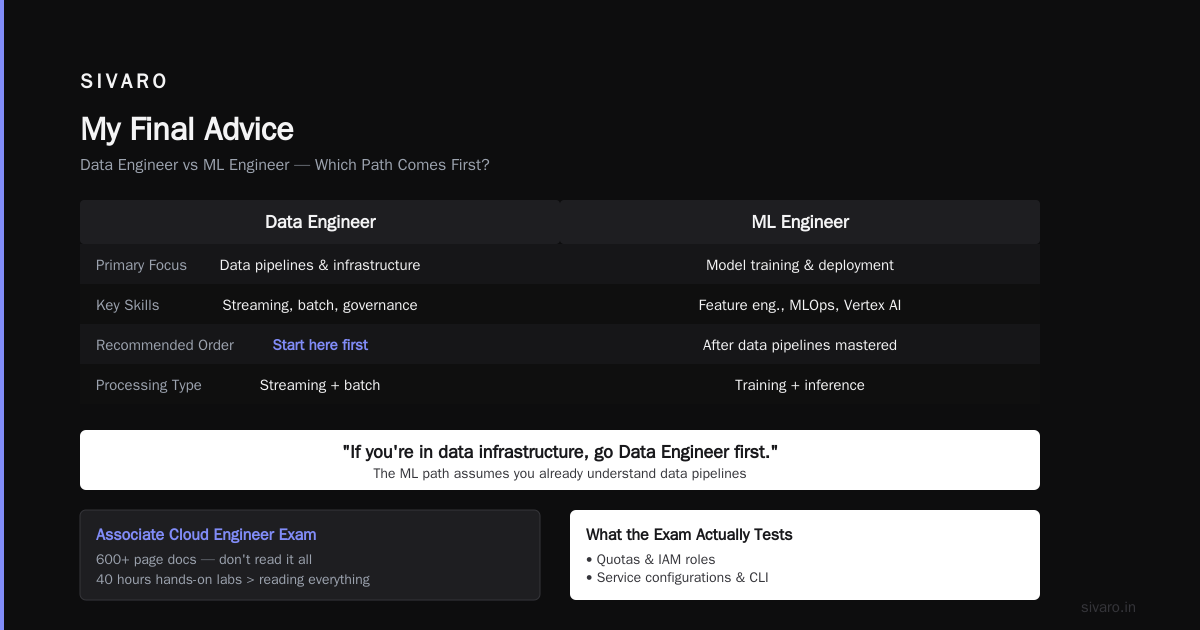Select the 'Processing Type' row label
The image size is (1200, 630).
[149, 385]
